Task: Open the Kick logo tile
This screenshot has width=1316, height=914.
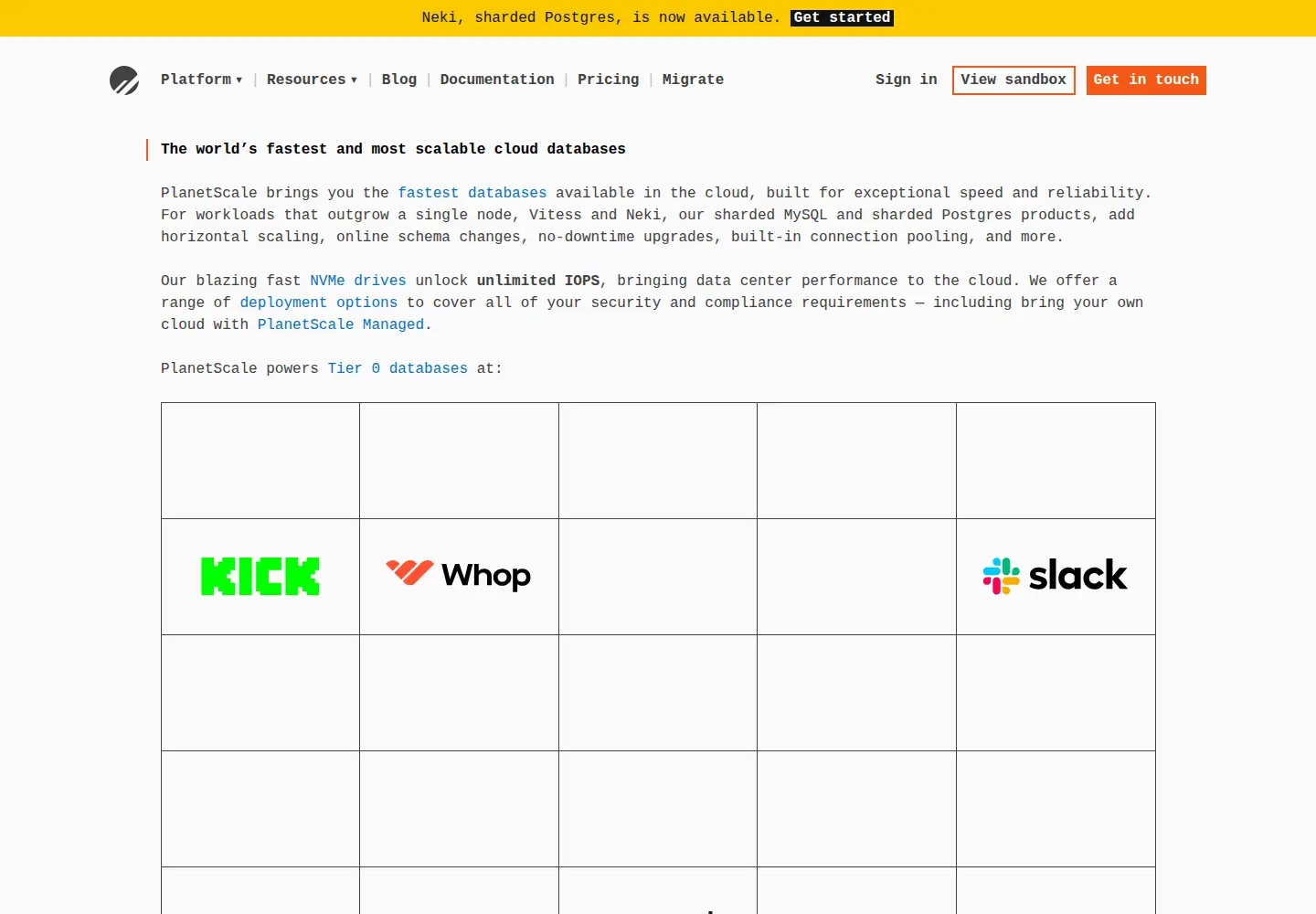Action: pyautogui.click(x=260, y=577)
